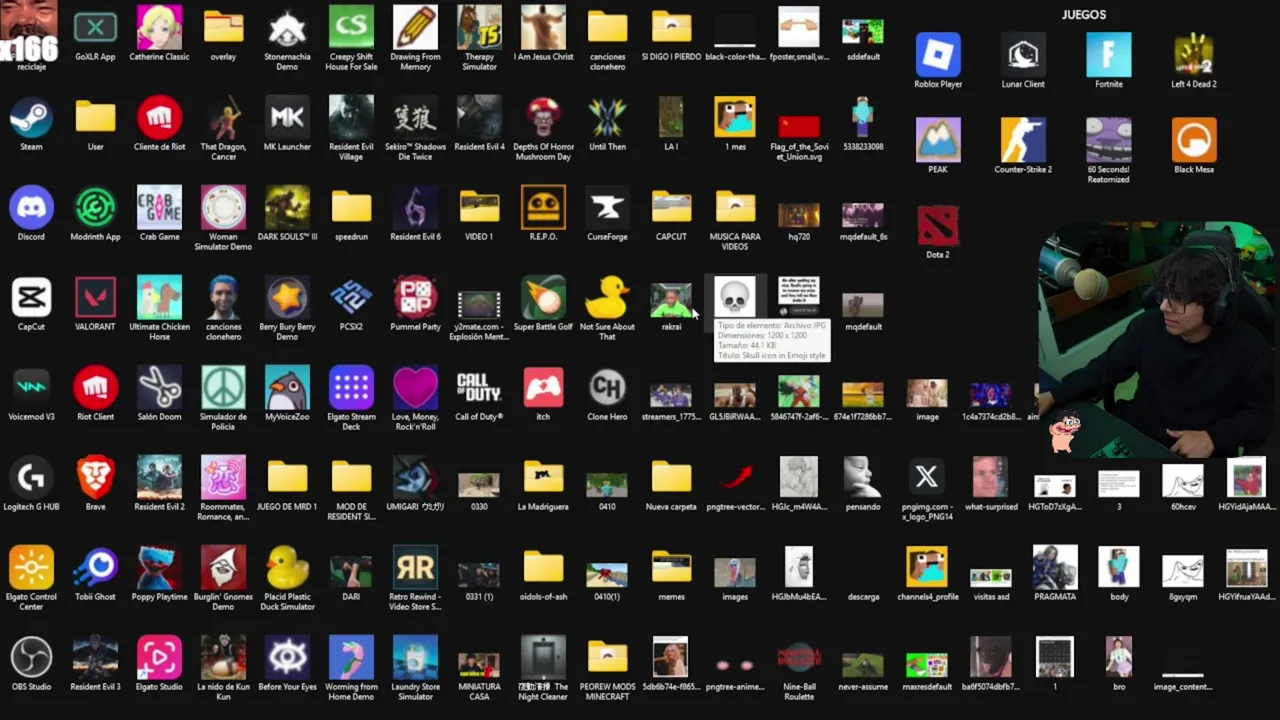Select Flag_of_the_Soviet_Union.svg file
Screen dimensions: 1280x720
tap(799, 126)
